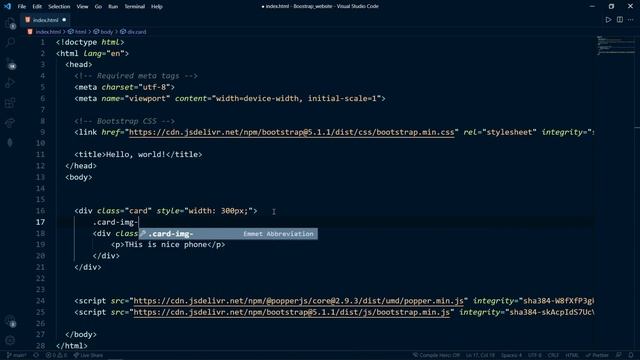Open editor More Actions ellipsis

(631, 20)
